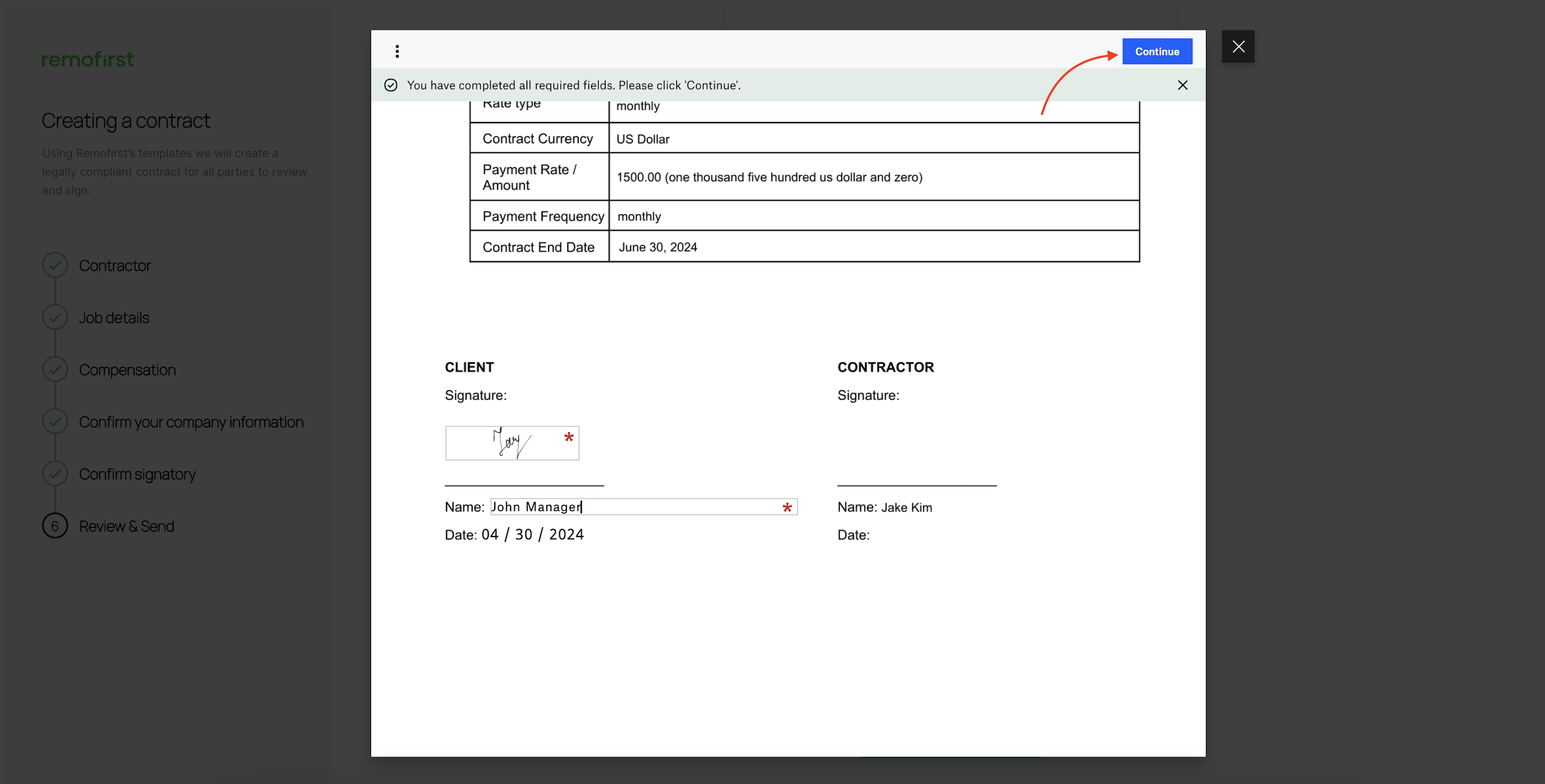Click the client signature box
The height and width of the screenshot is (784, 1545).
512,443
